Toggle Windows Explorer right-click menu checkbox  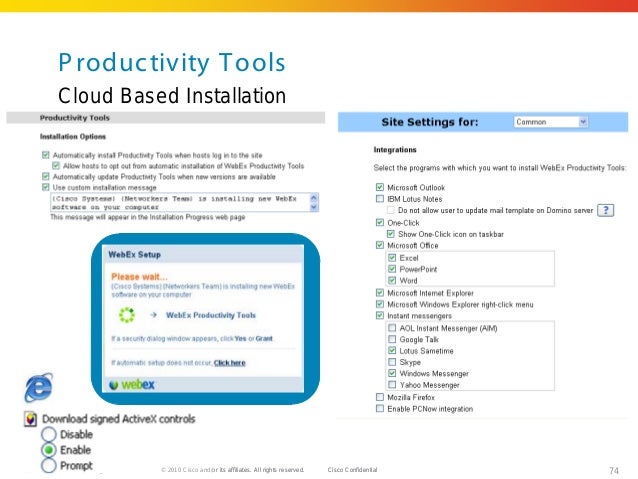[380, 304]
